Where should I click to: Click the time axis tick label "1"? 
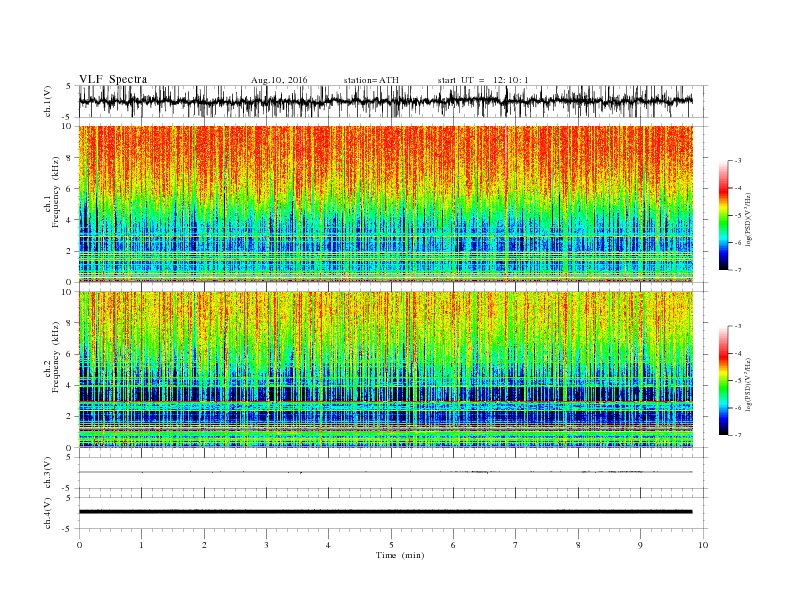coord(141,545)
